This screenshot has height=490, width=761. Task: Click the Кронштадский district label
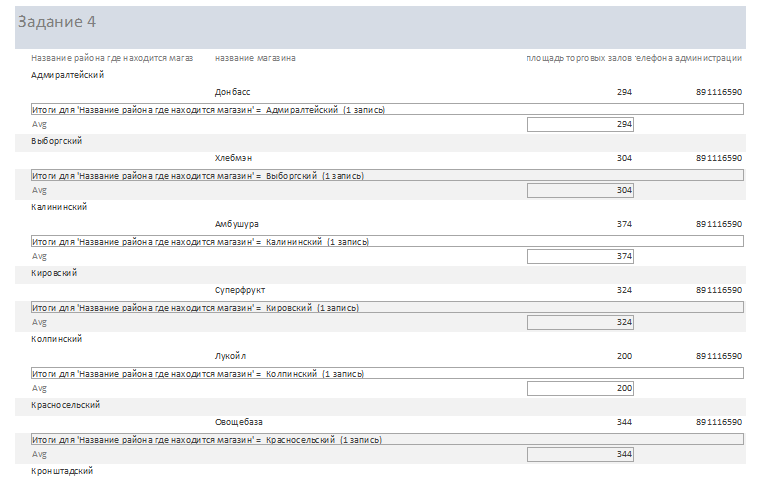[x=62, y=471]
